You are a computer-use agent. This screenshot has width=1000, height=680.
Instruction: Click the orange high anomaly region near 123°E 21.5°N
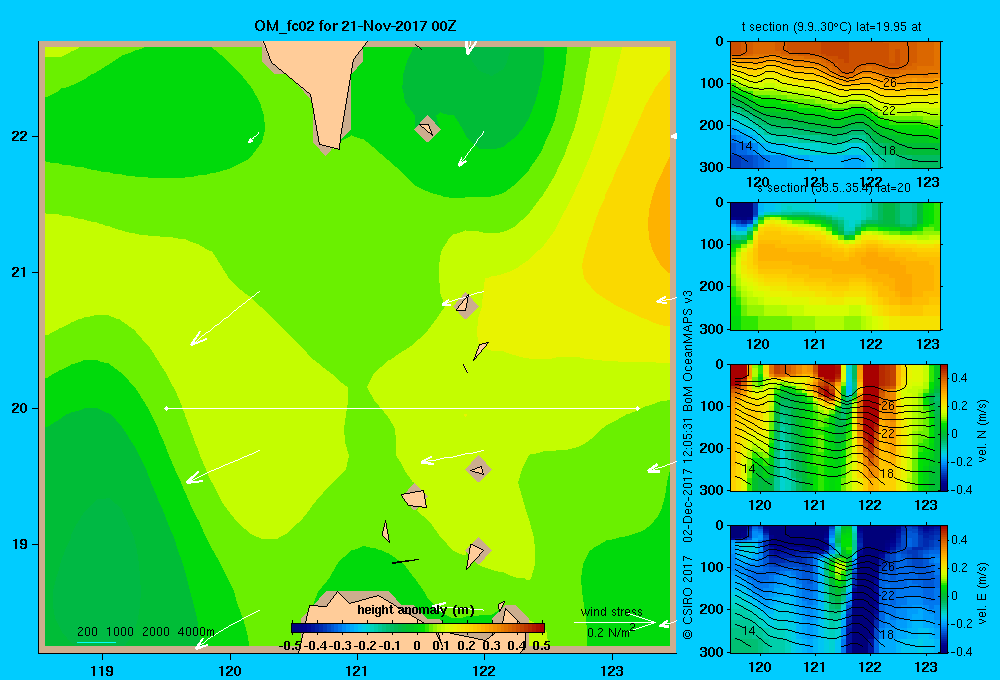(661, 217)
